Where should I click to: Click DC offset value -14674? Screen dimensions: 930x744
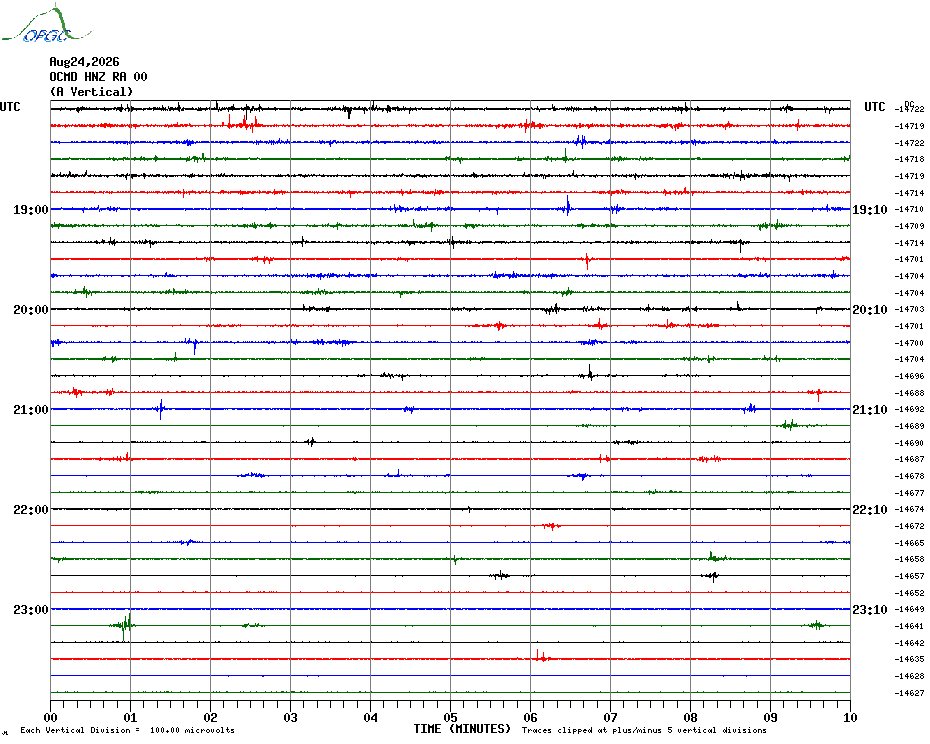909,510
